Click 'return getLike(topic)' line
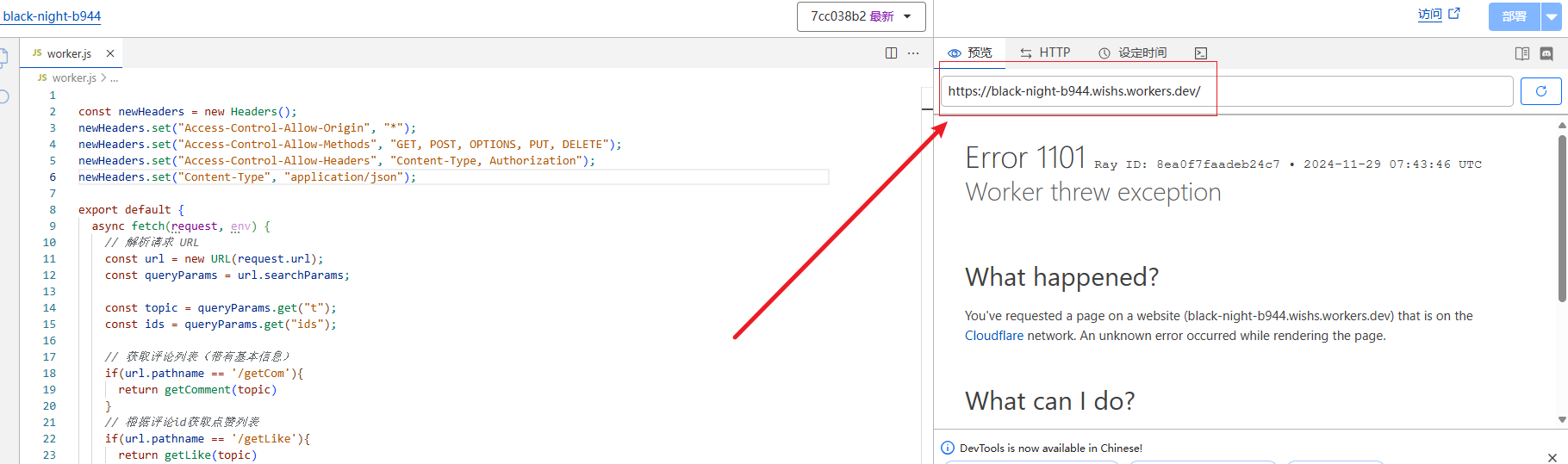 pos(188,455)
